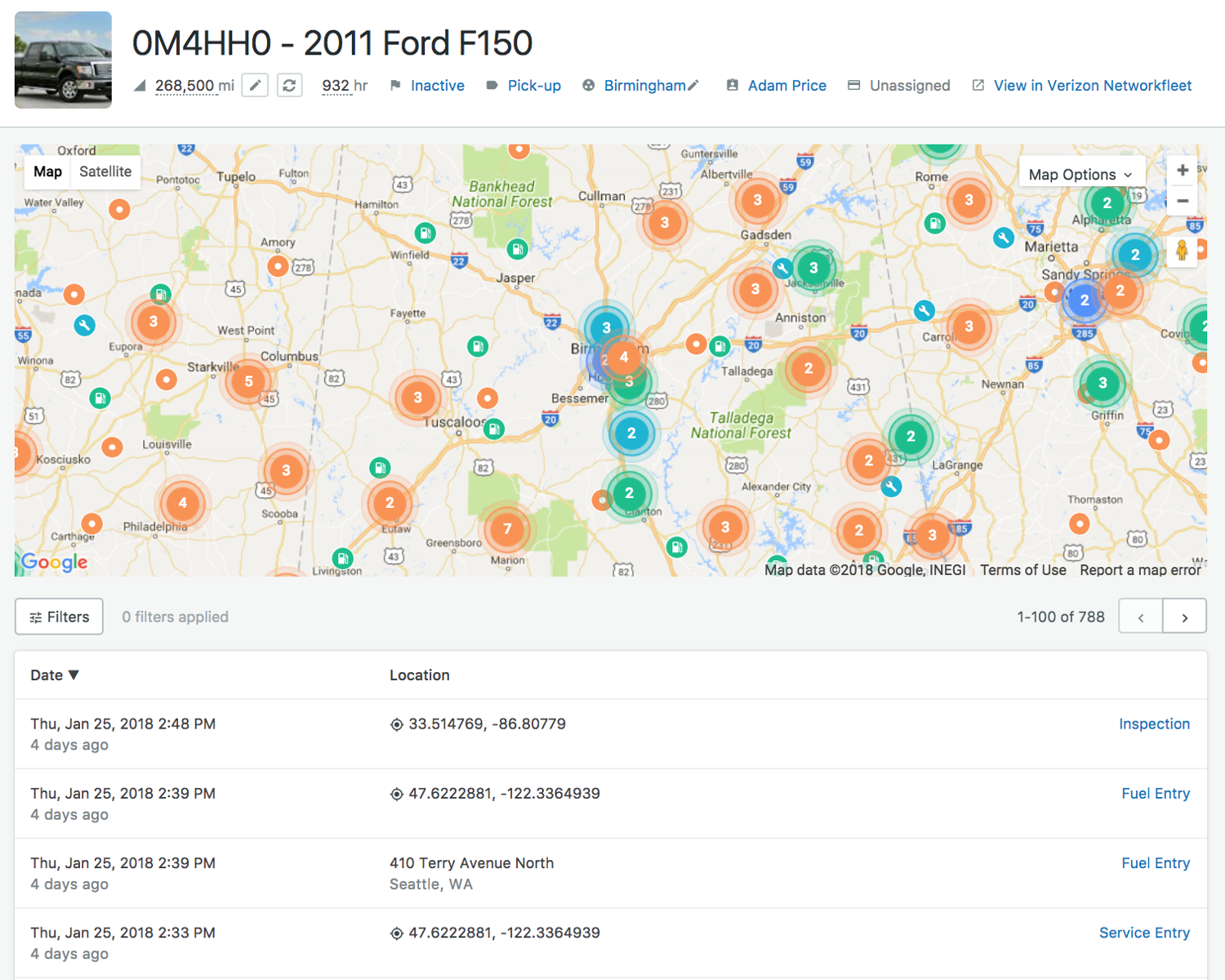Image resolution: width=1225 pixels, height=980 pixels.
Task: Zoom in on the map
Action: point(1182,170)
